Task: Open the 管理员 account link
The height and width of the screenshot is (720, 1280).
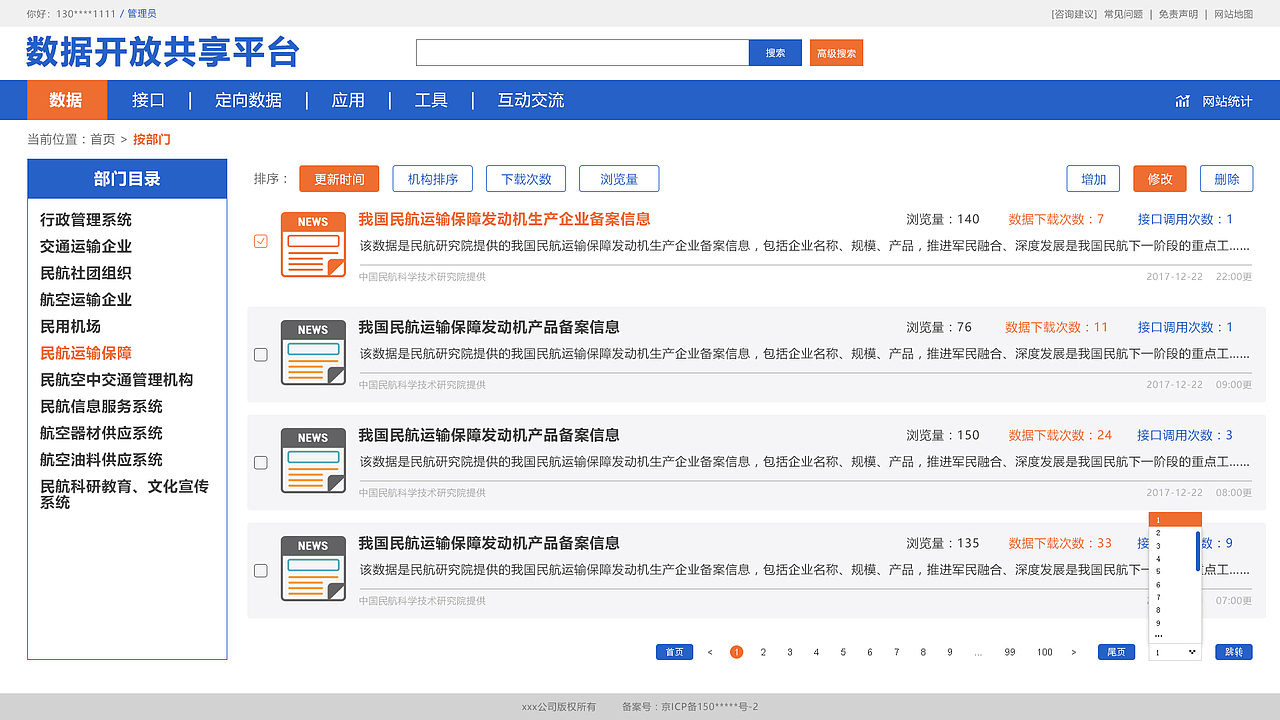Action: (x=141, y=14)
